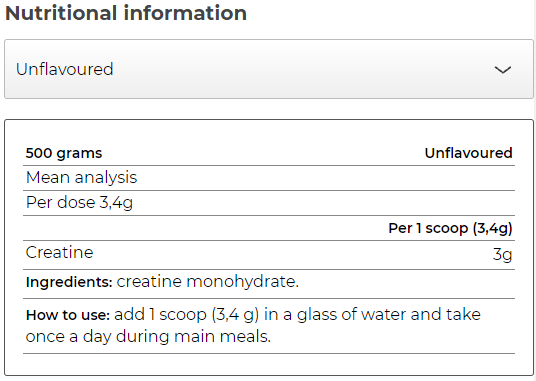536x381 pixels.
Task: Click the 3g creatine value
Action: (x=502, y=255)
